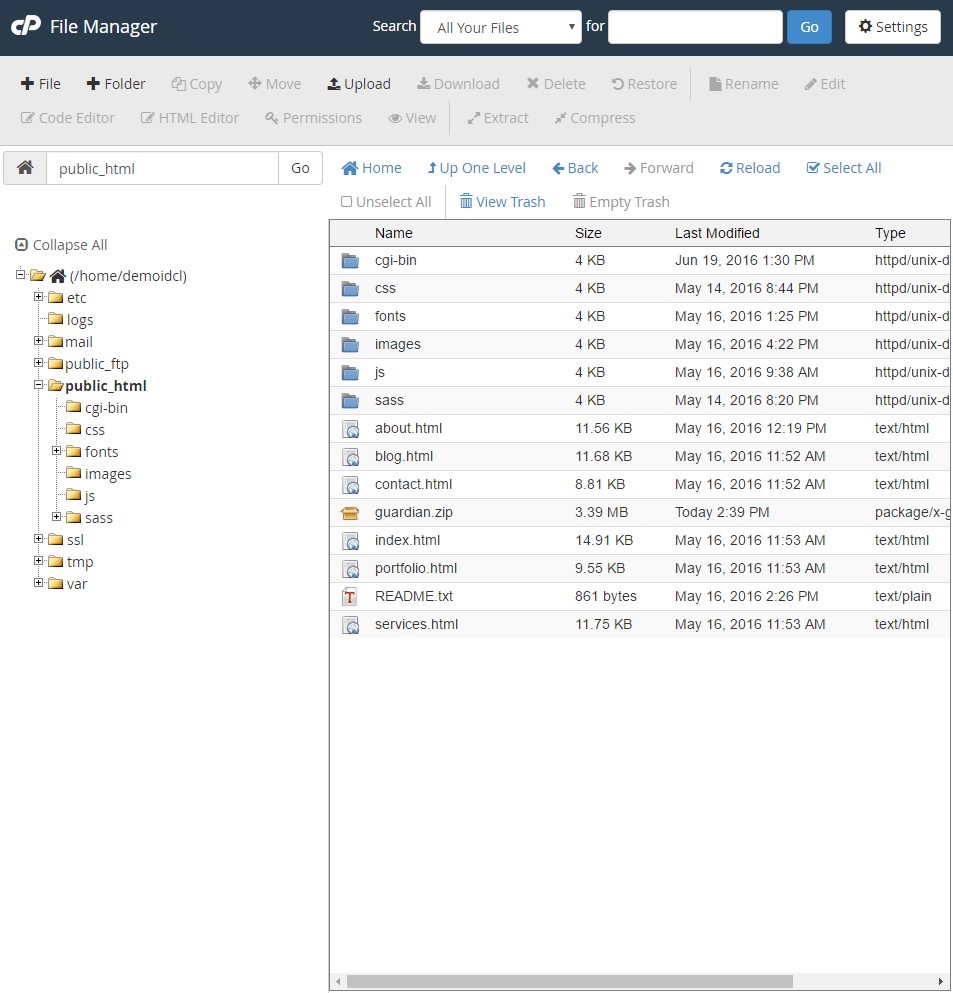Focus the search text field

point(695,27)
